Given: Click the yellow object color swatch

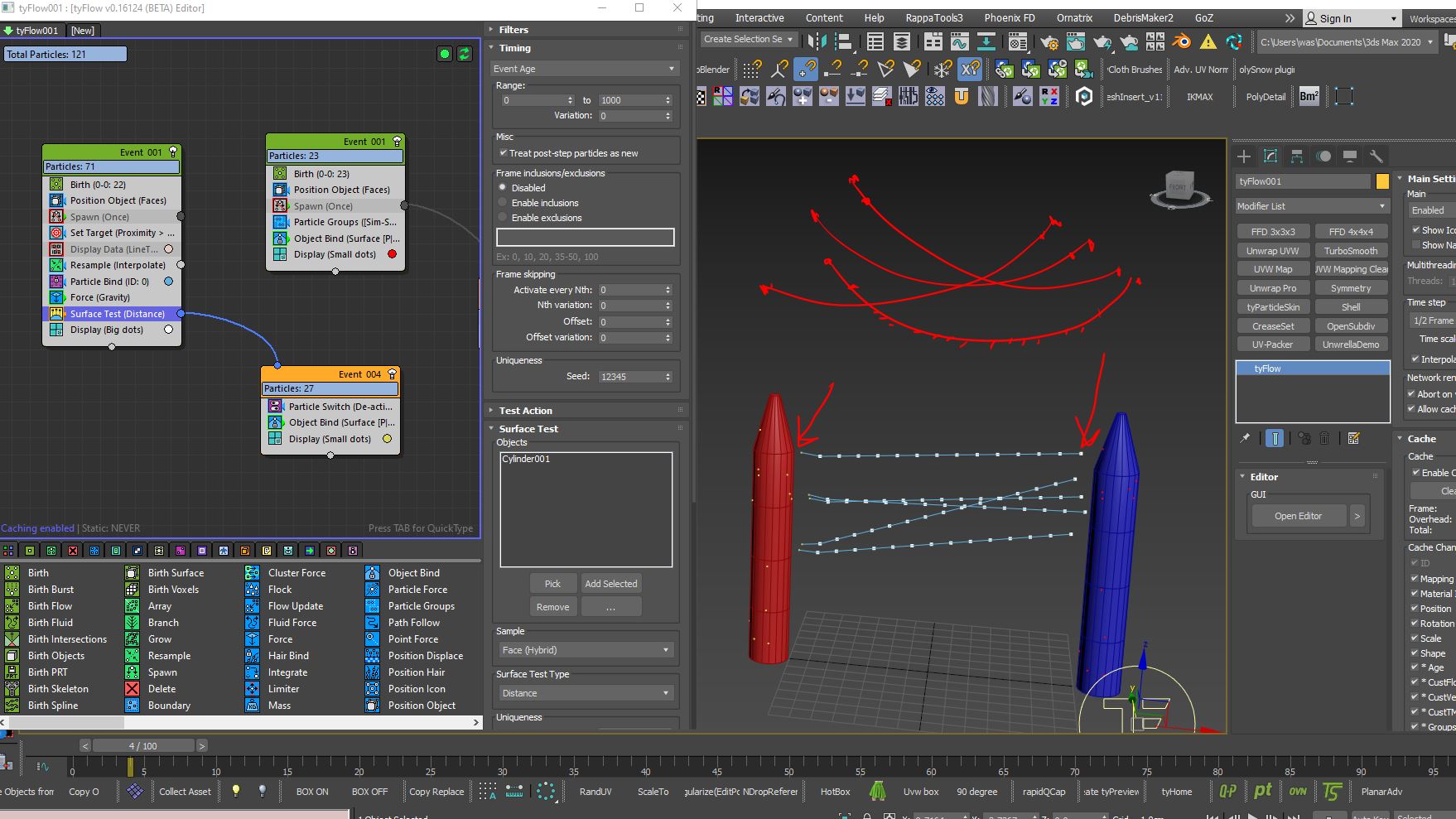Looking at the screenshot, I should click(1382, 181).
